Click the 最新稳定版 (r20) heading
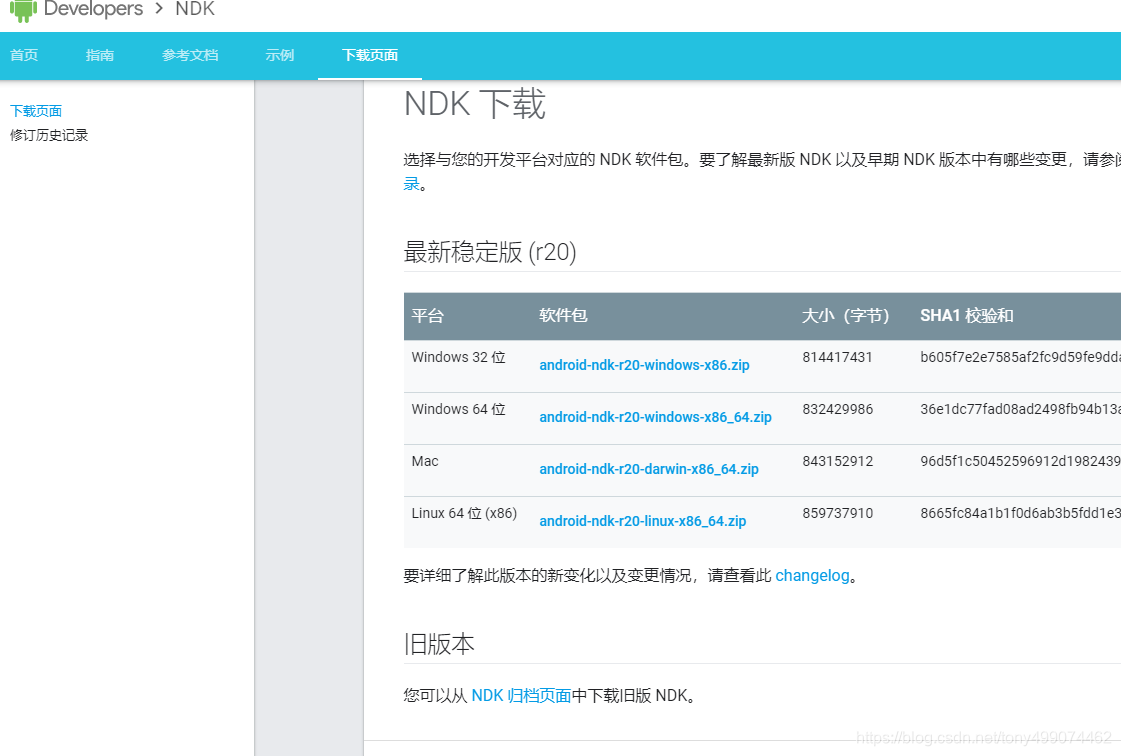 (x=490, y=252)
